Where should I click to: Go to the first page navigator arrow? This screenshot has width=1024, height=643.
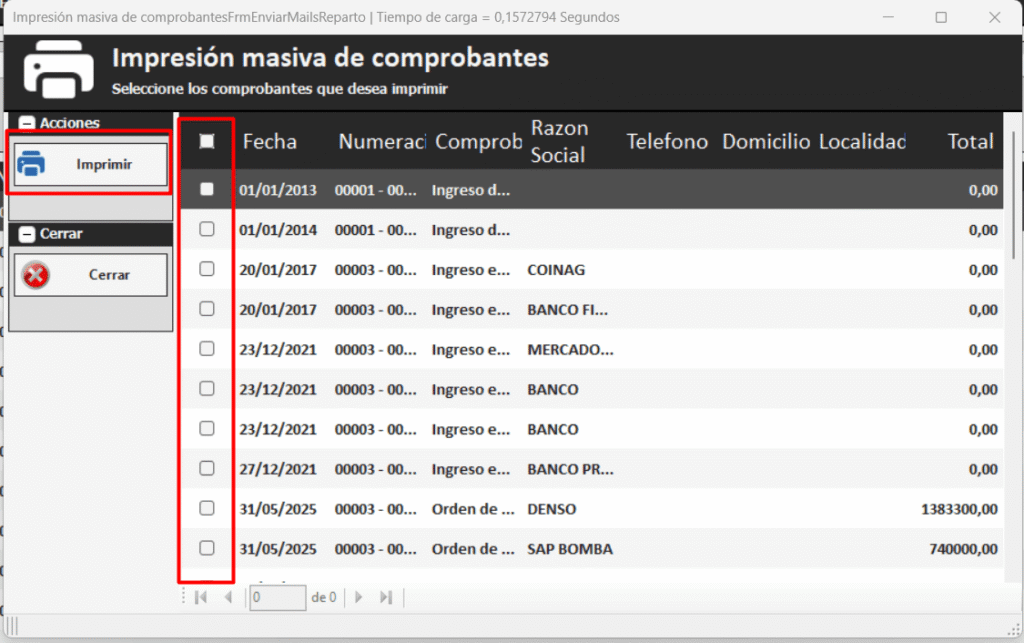[x=201, y=598]
